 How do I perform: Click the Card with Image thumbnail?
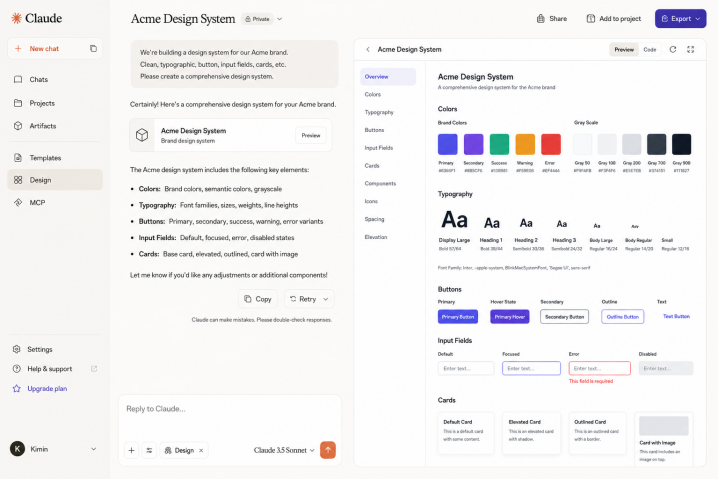(x=664, y=426)
